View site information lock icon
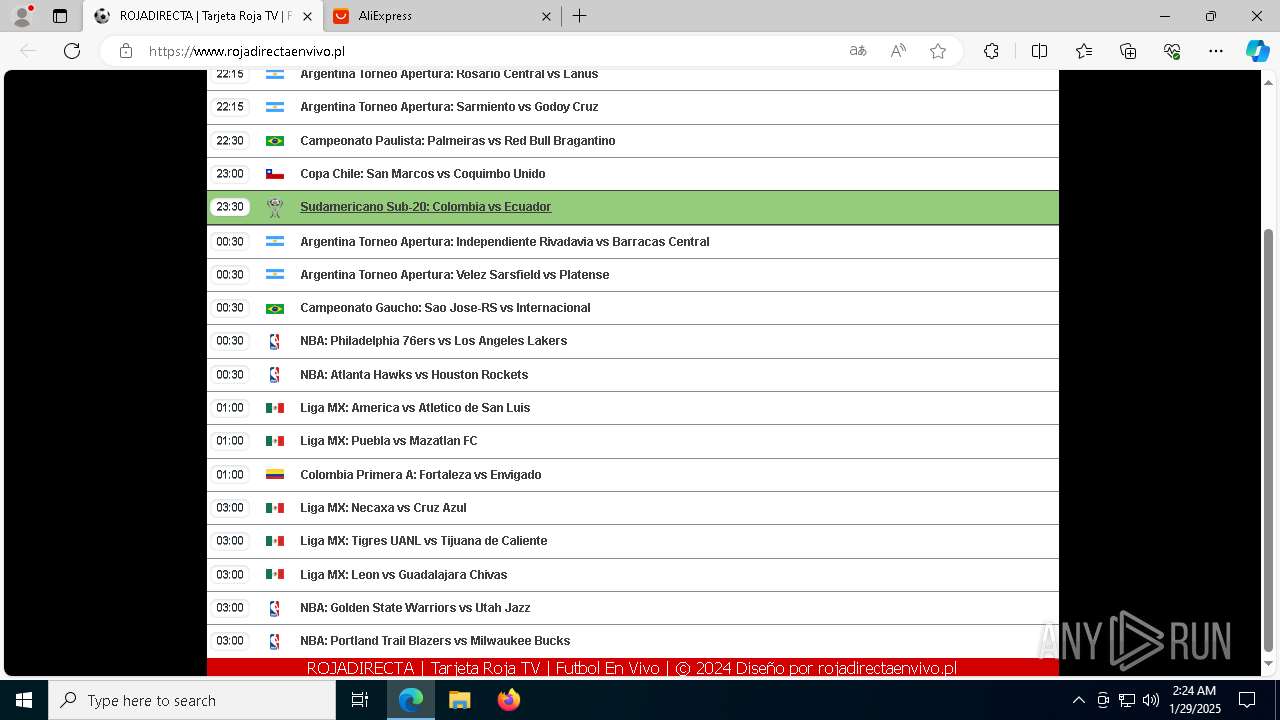1280x720 pixels. coord(125,51)
